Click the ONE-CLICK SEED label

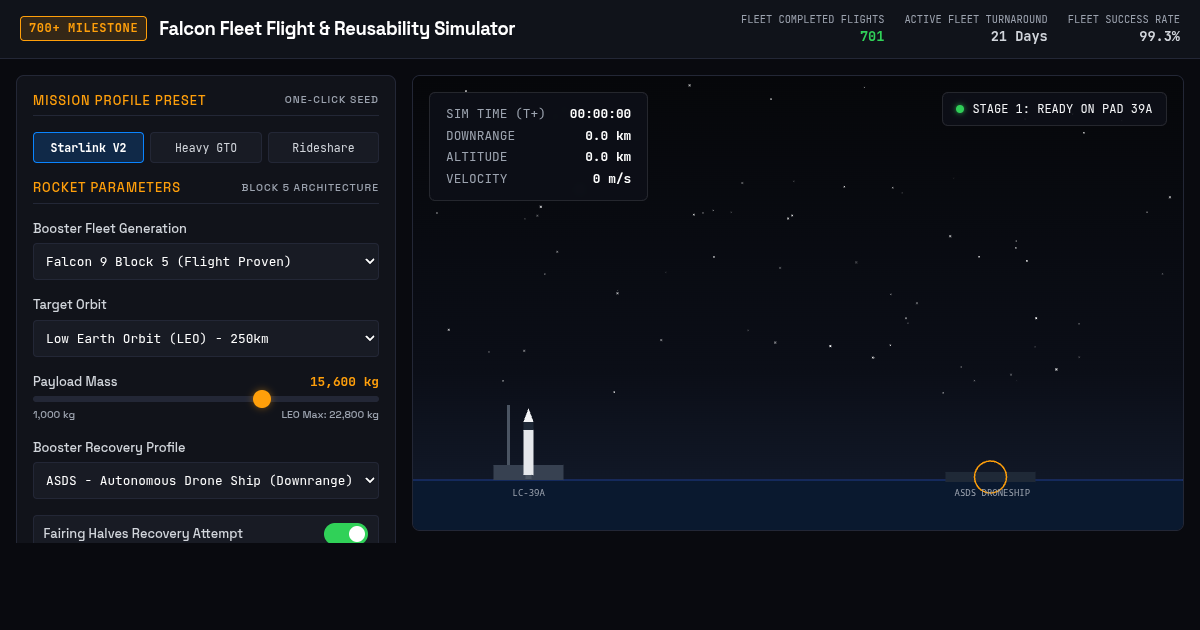pos(332,100)
